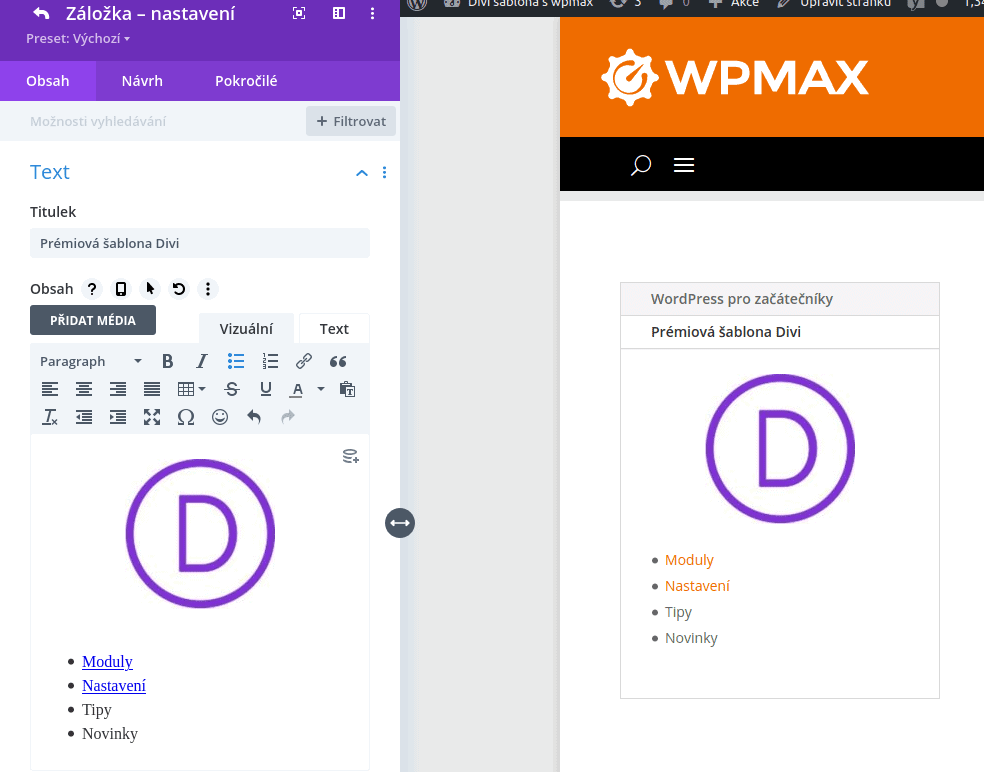Align text center

tap(84, 389)
